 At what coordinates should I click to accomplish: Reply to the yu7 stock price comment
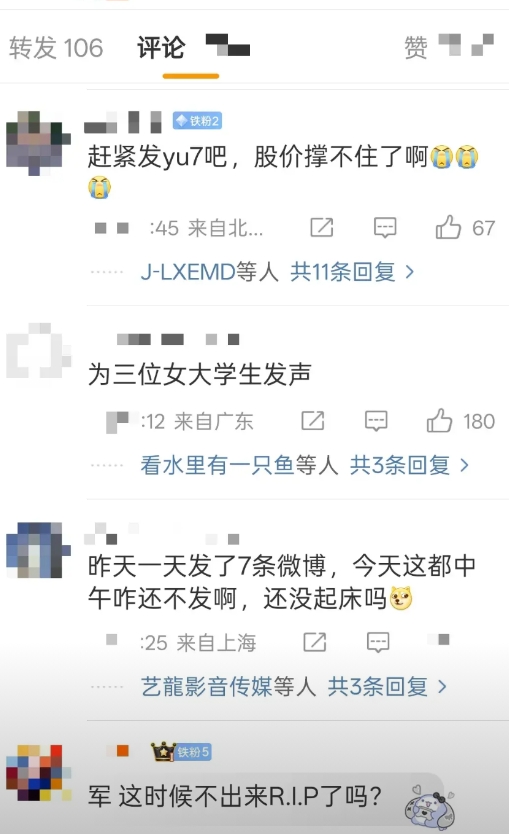385,228
